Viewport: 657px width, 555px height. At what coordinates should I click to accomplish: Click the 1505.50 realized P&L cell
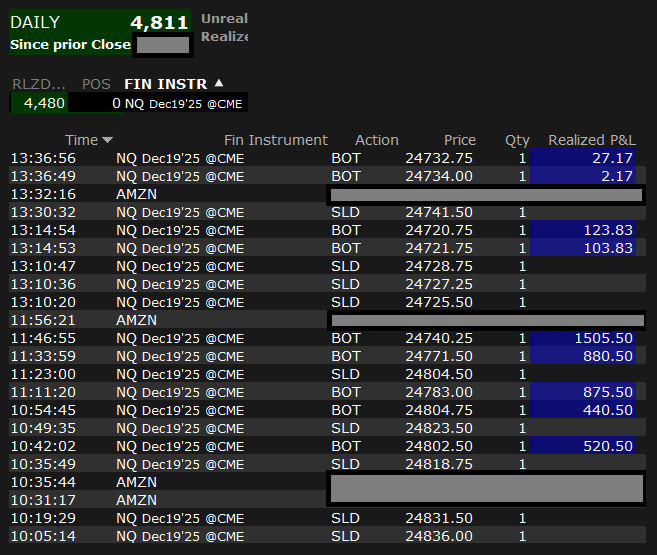tap(583, 338)
